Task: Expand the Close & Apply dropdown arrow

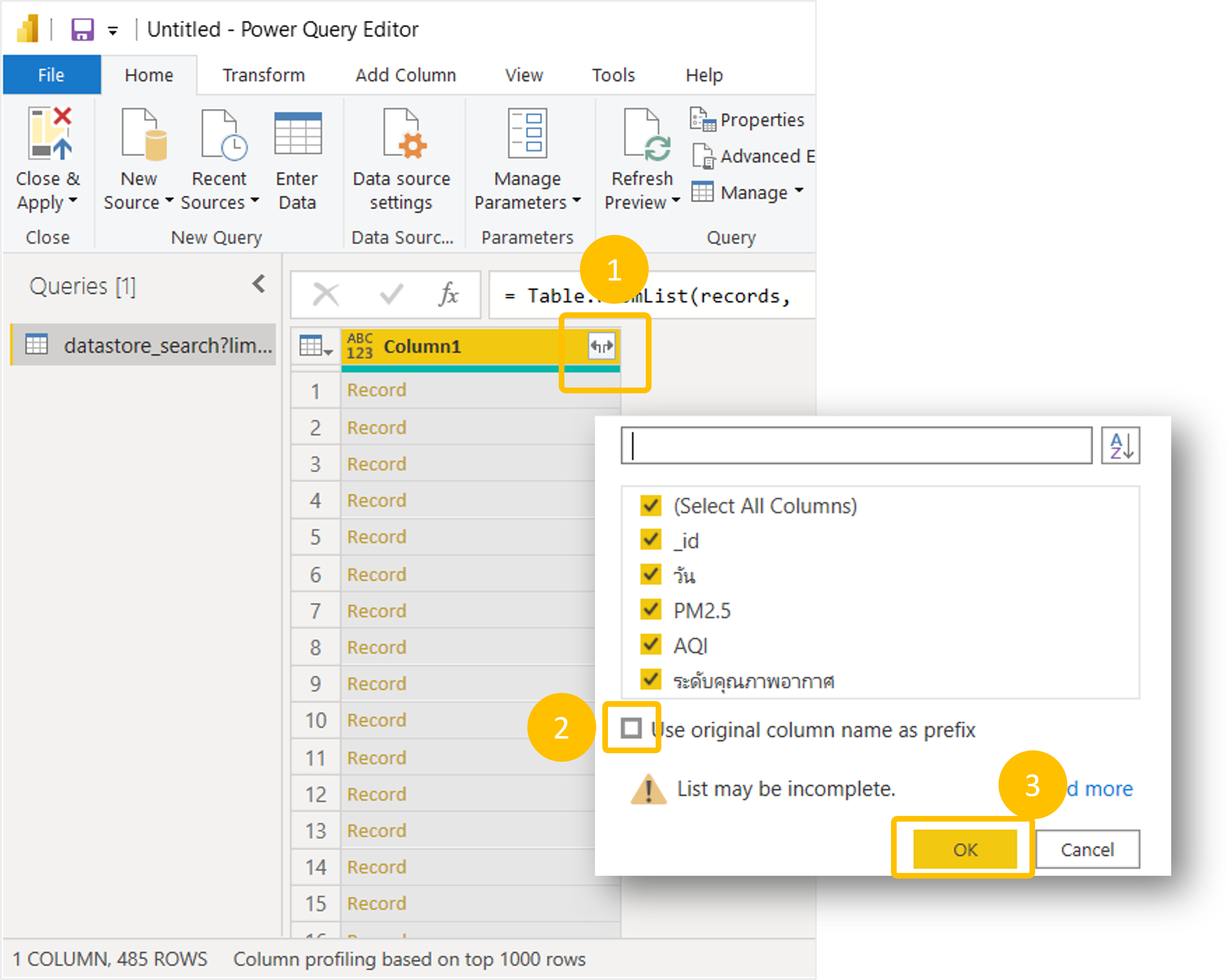Action: tap(73, 200)
